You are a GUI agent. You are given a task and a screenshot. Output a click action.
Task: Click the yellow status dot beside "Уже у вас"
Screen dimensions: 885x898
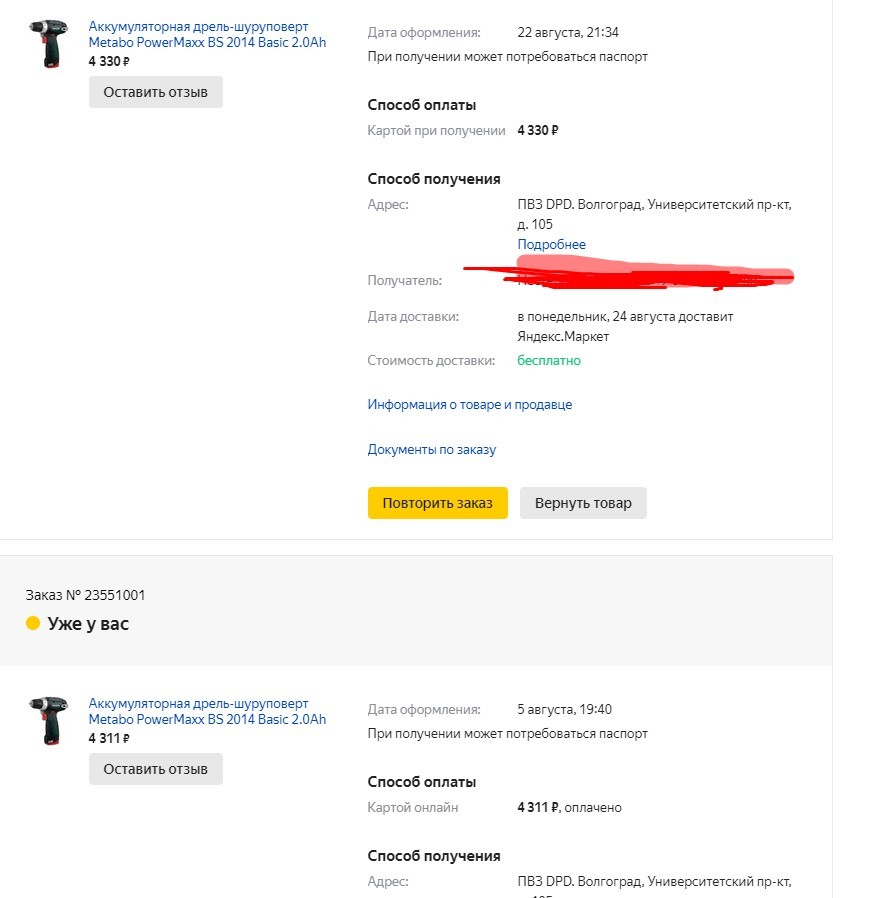point(33,623)
